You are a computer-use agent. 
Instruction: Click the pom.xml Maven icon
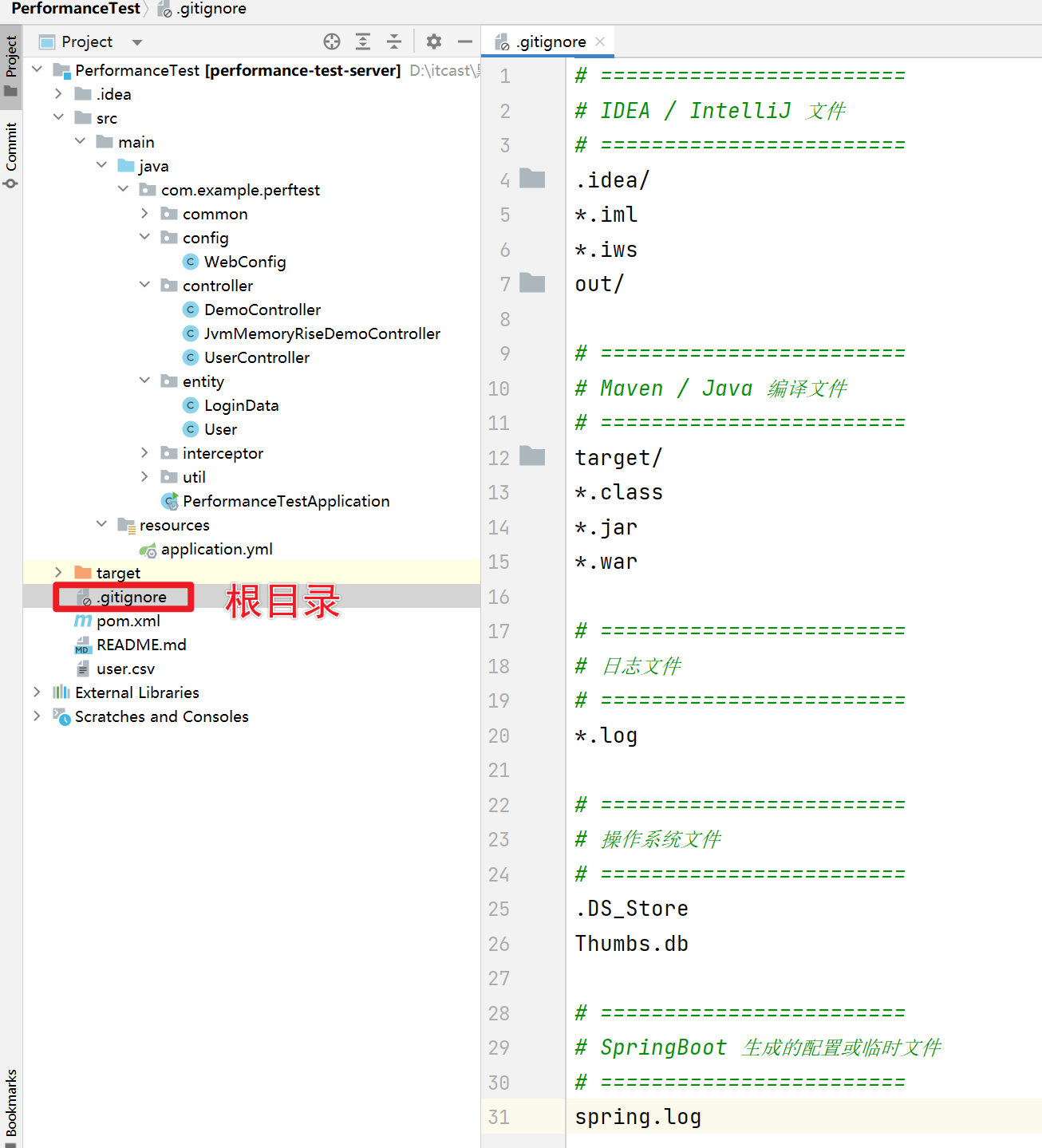click(83, 621)
